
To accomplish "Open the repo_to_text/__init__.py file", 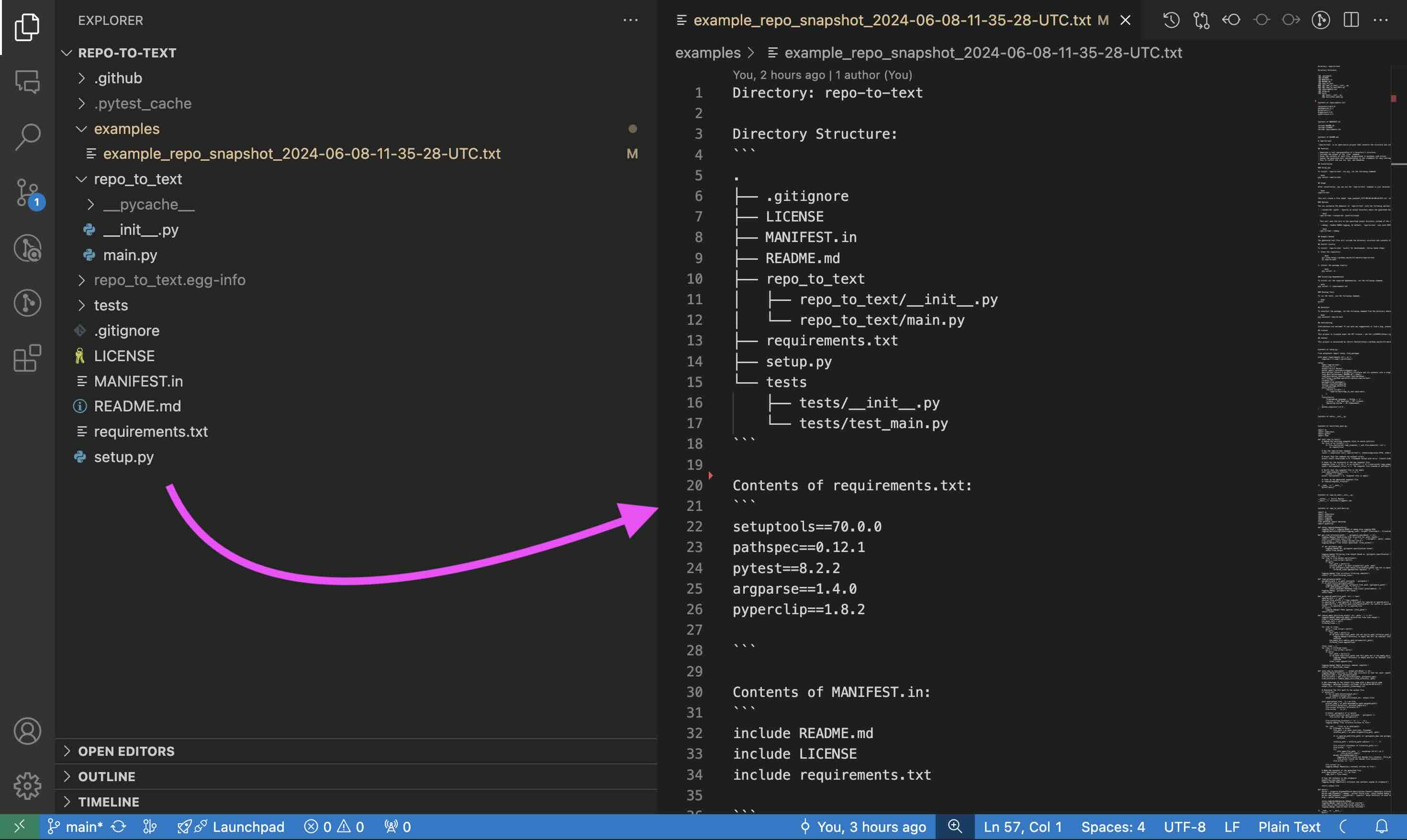I will point(140,229).
